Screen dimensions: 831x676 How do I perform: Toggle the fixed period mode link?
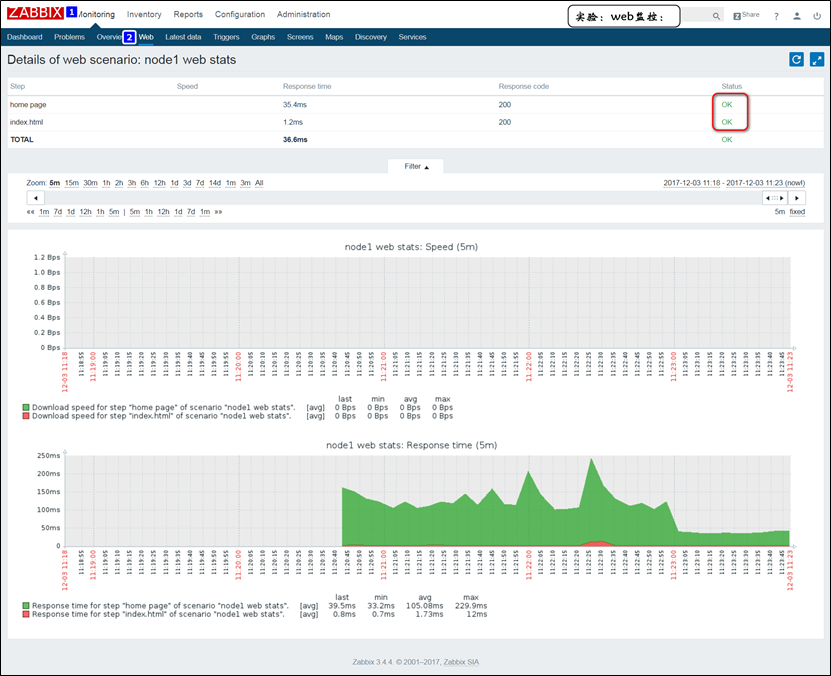pos(797,212)
